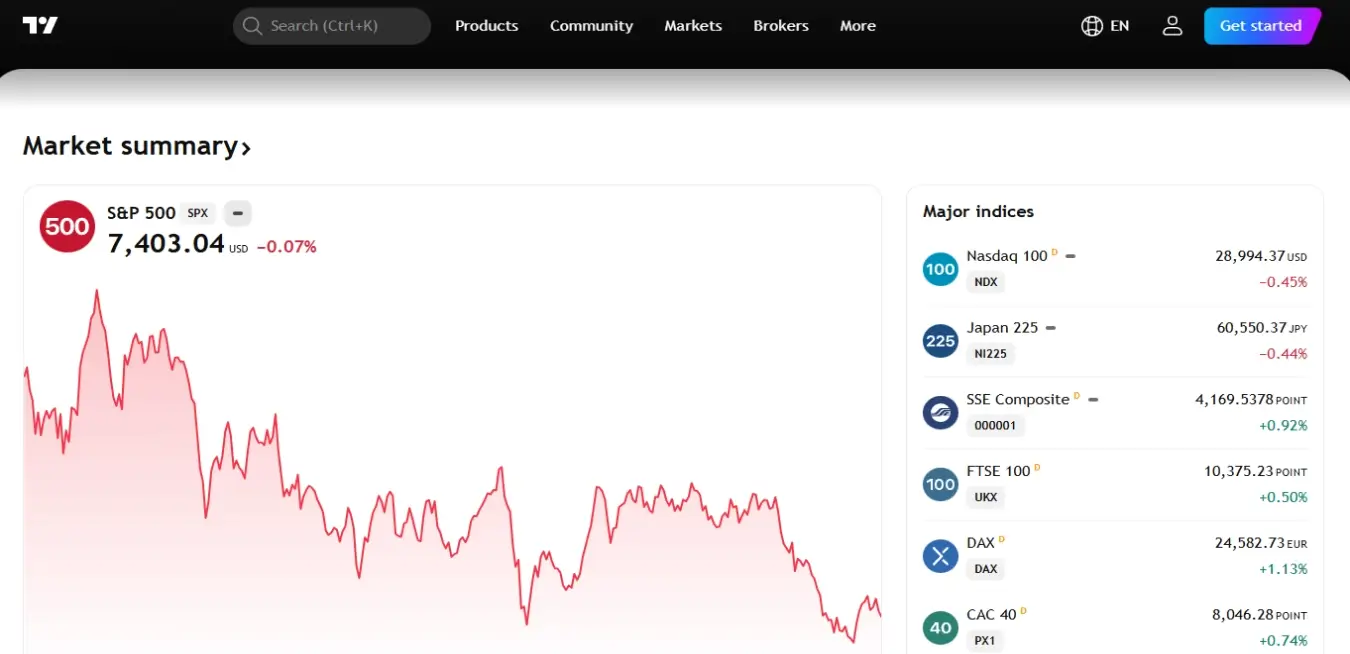Click the Get started button
1350x654 pixels.
coord(1261,26)
